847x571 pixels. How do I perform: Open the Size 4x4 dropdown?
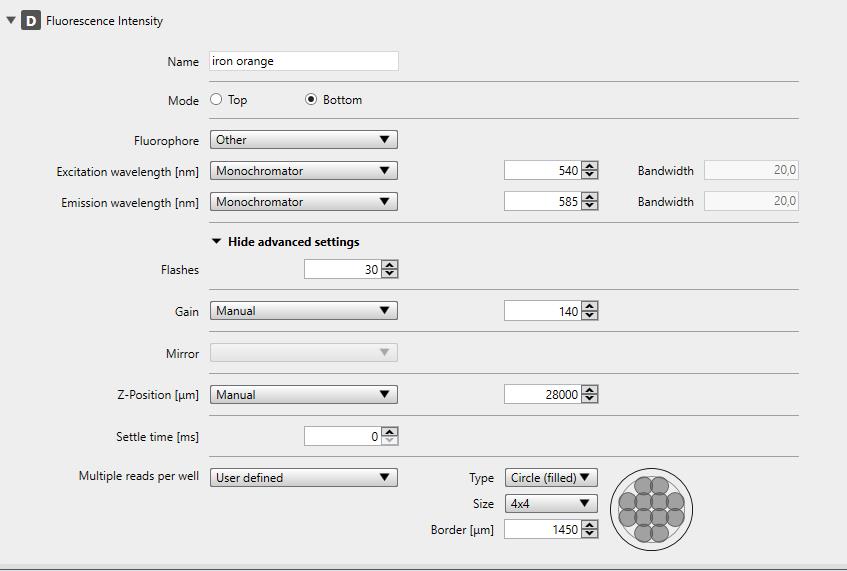click(x=551, y=503)
